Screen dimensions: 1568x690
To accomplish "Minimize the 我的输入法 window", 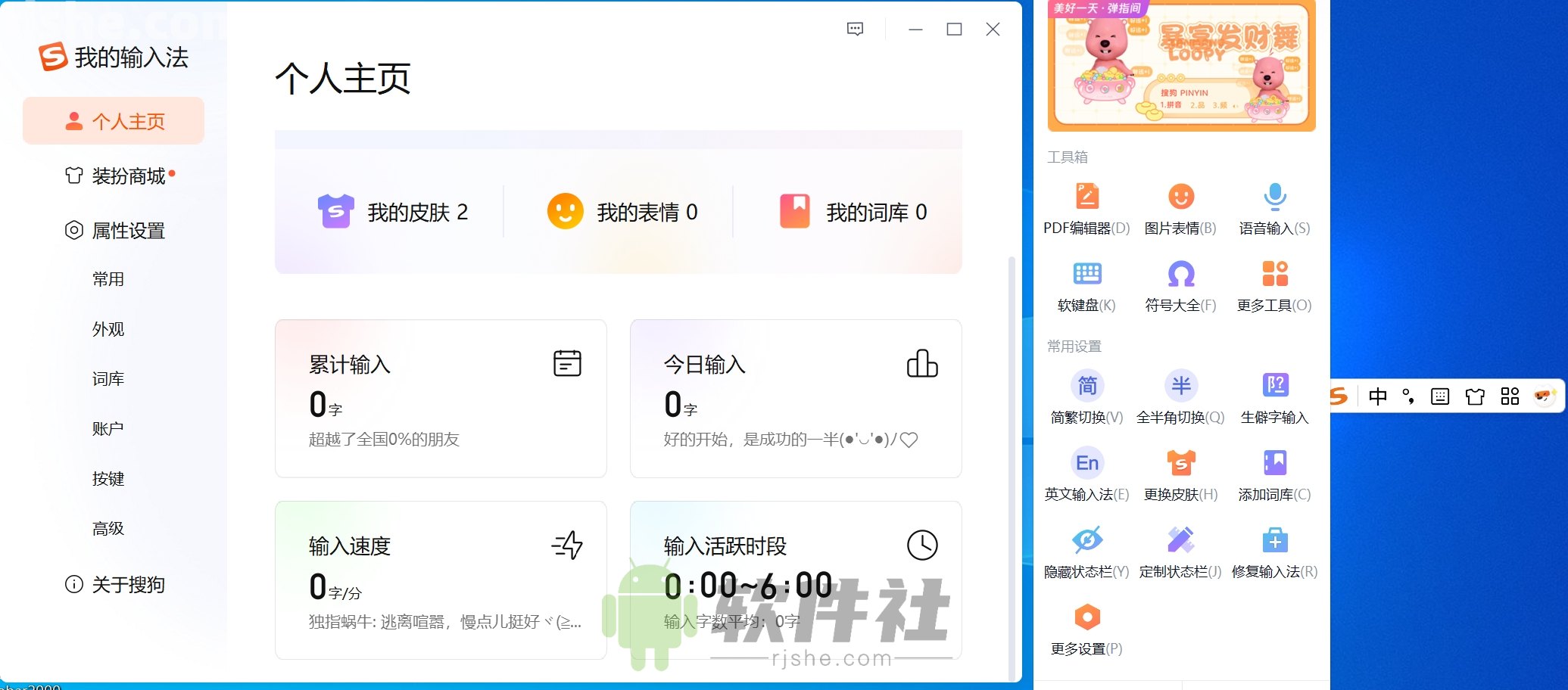I will pyautogui.click(x=915, y=29).
